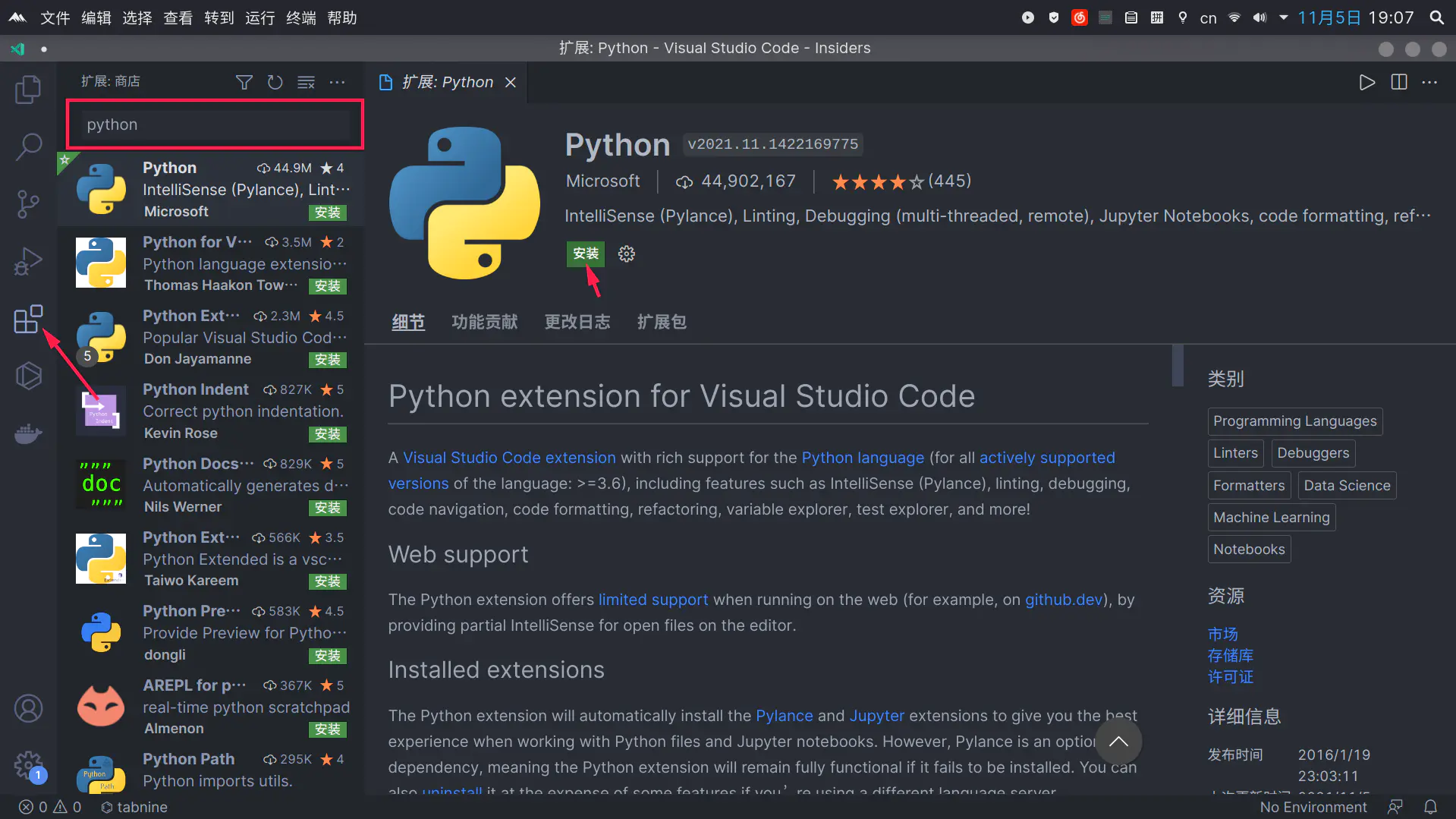Open notifications bell in status bar
Image resolution: width=1456 pixels, height=819 pixels.
point(1430,807)
